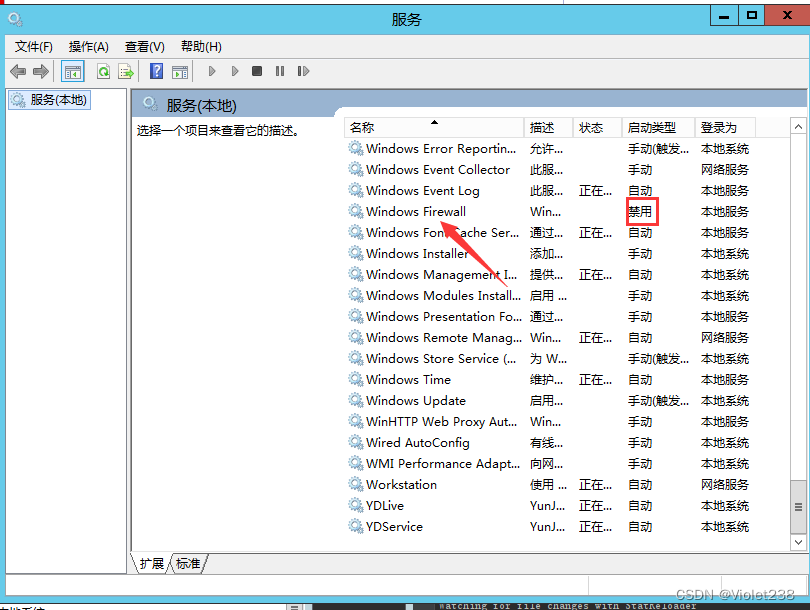Click the scrollbar down arrow
This screenshot has width=810, height=610.
click(x=798, y=542)
